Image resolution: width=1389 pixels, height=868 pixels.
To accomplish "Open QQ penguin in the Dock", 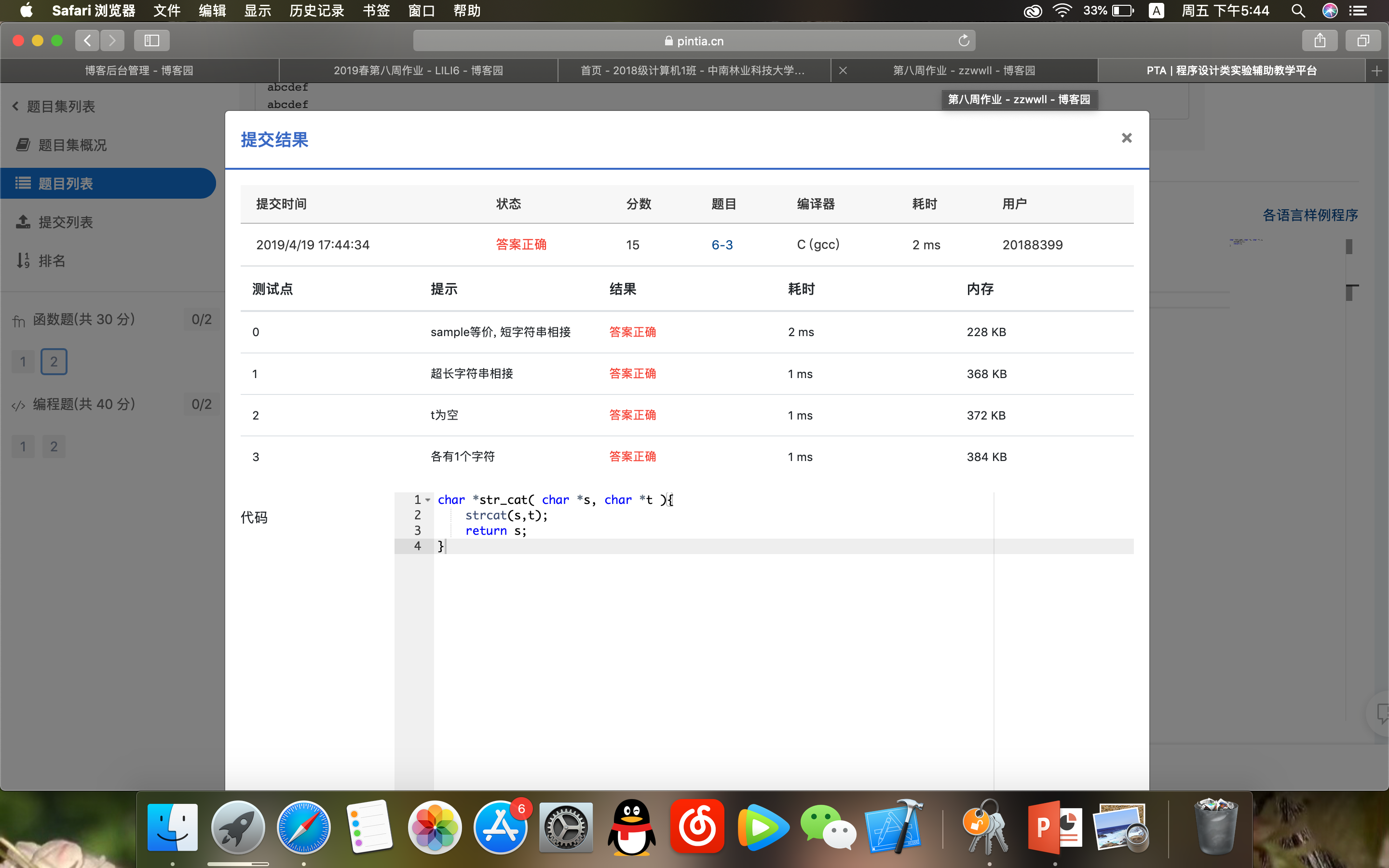I will 631,827.
